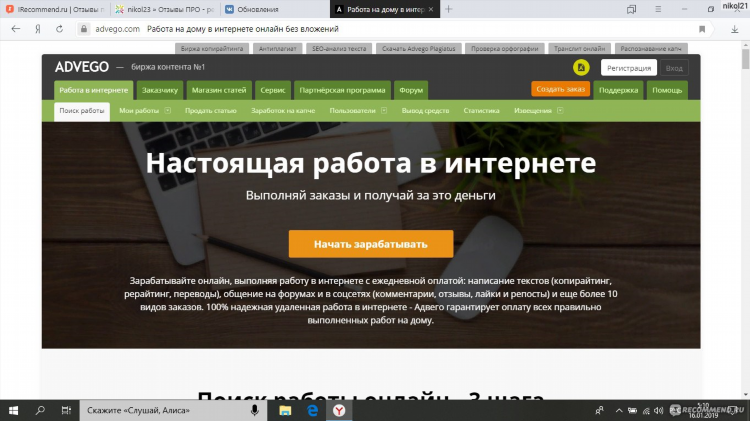Click the "Регистрация" button
Screen dimensions: 750x421
tap(629, 68)
